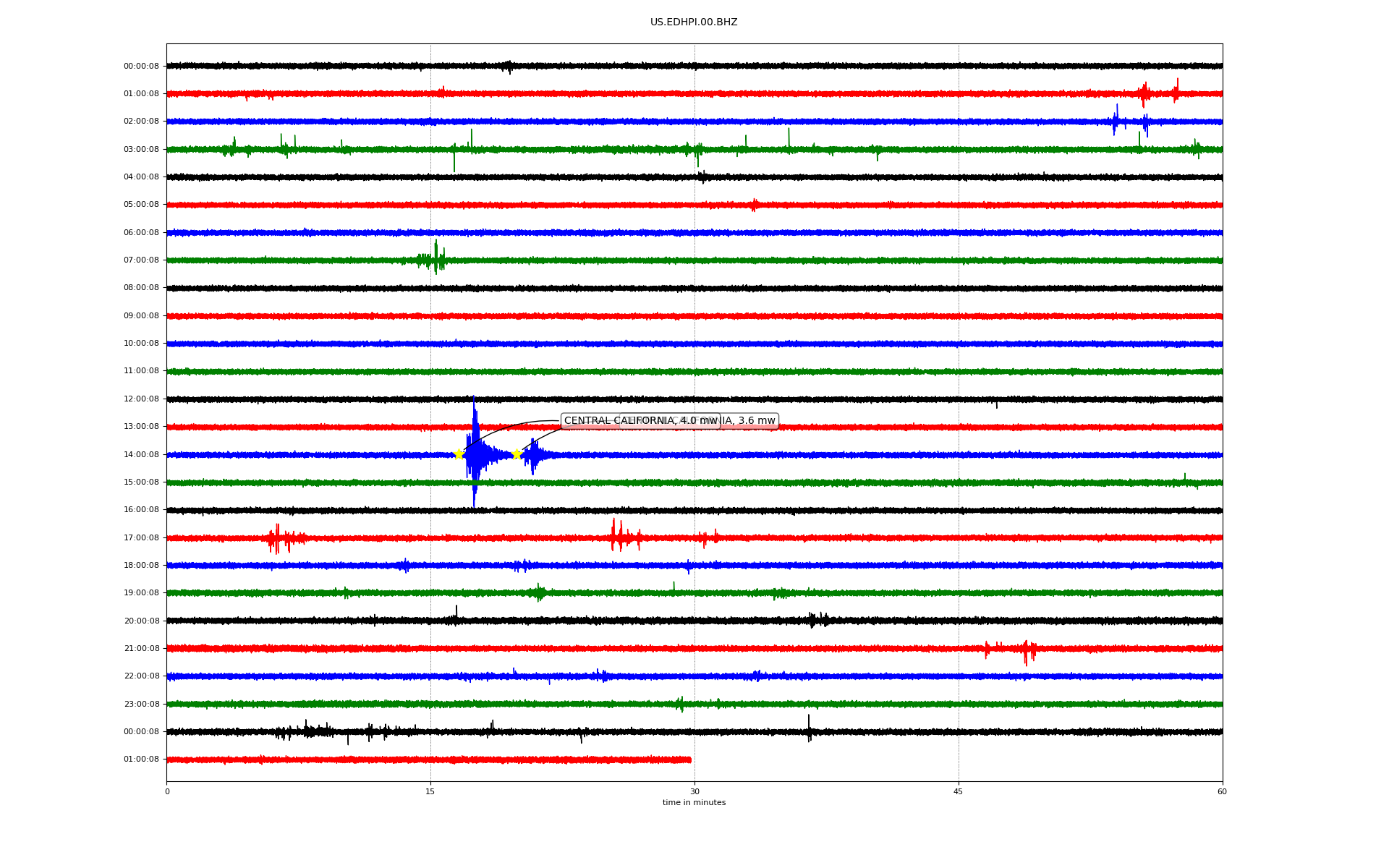
Task: Click the 60 minute x-axis tick label
Action: pyautogui.click(x=1222, y=791)
